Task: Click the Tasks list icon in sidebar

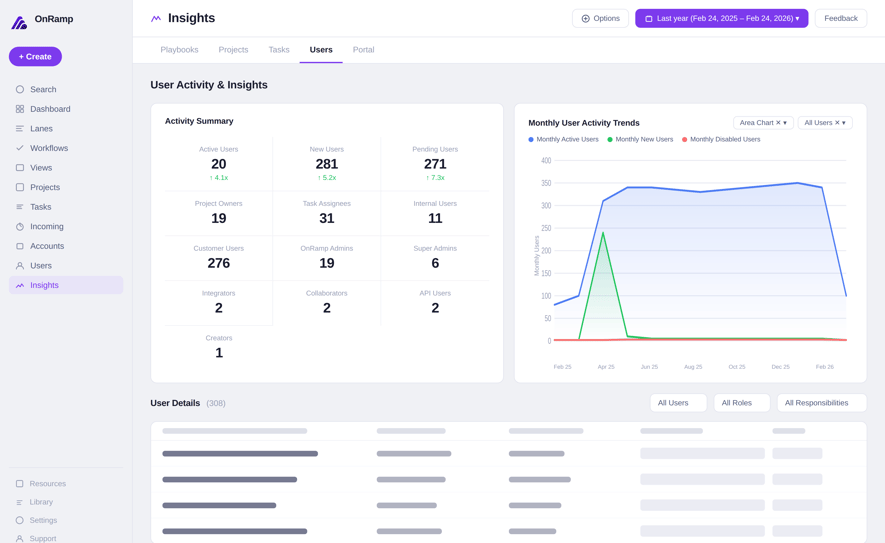Action: (20, 207)
